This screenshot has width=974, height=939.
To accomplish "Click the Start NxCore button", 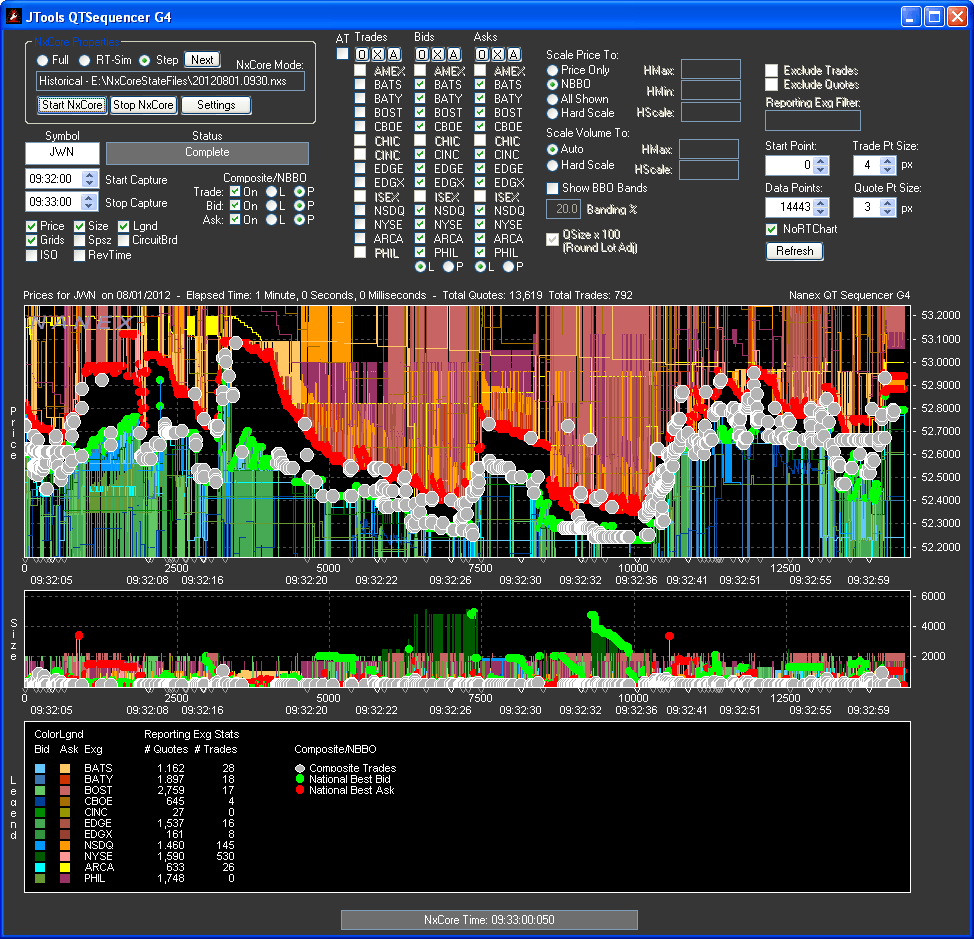I will (72, 105).
